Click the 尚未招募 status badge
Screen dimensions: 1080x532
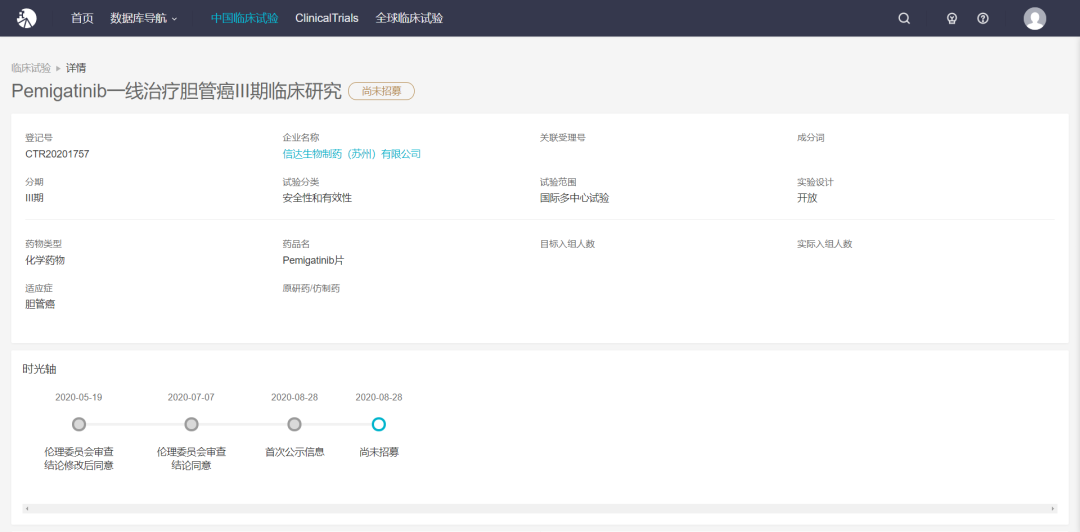(x=381, y=91)
